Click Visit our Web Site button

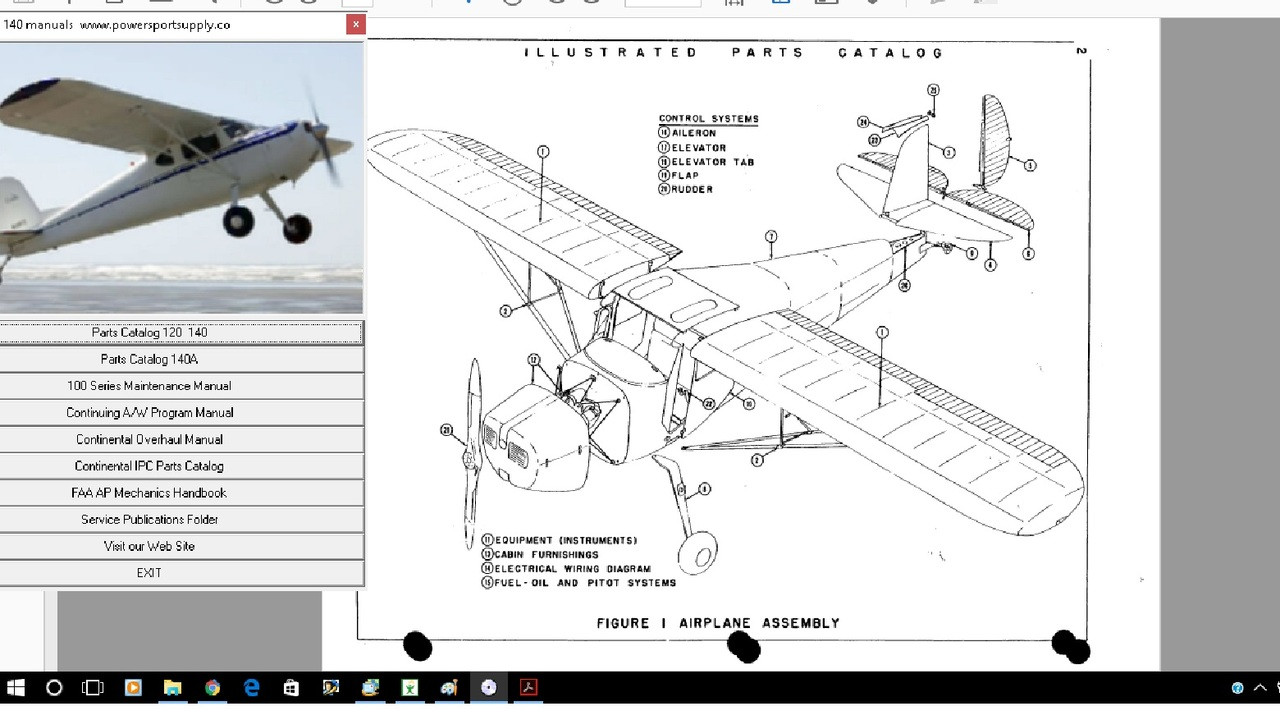(181, 546)
